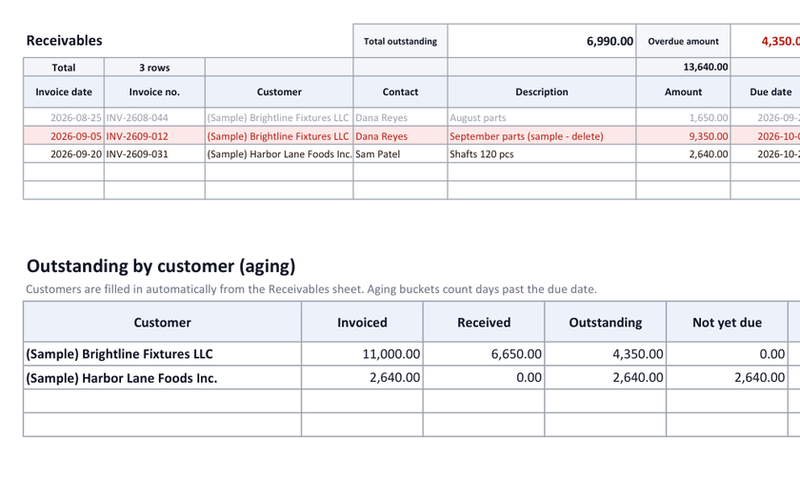Click the Outstanding by customer (aging) heading
The width and height of the screenshot is (800, 500).
click(x=161, y=266)
